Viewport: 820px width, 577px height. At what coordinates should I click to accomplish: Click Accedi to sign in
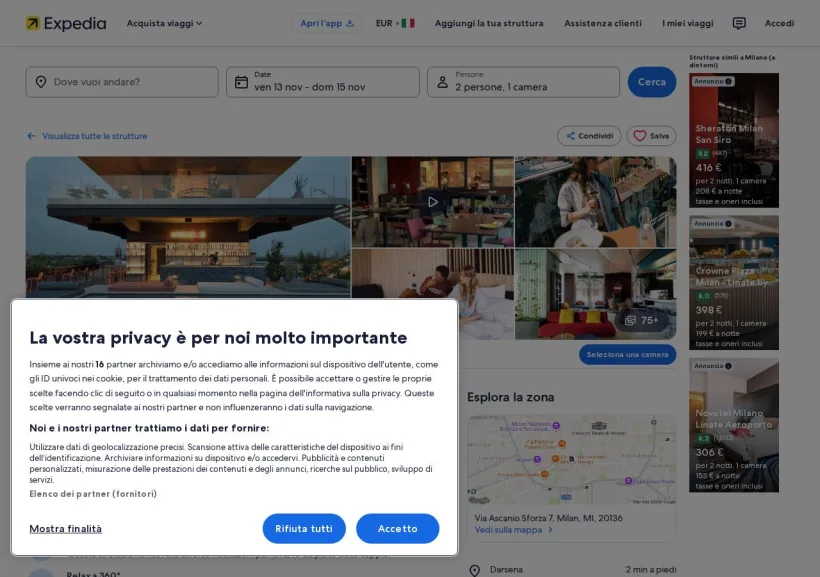[x=779, y=24]
